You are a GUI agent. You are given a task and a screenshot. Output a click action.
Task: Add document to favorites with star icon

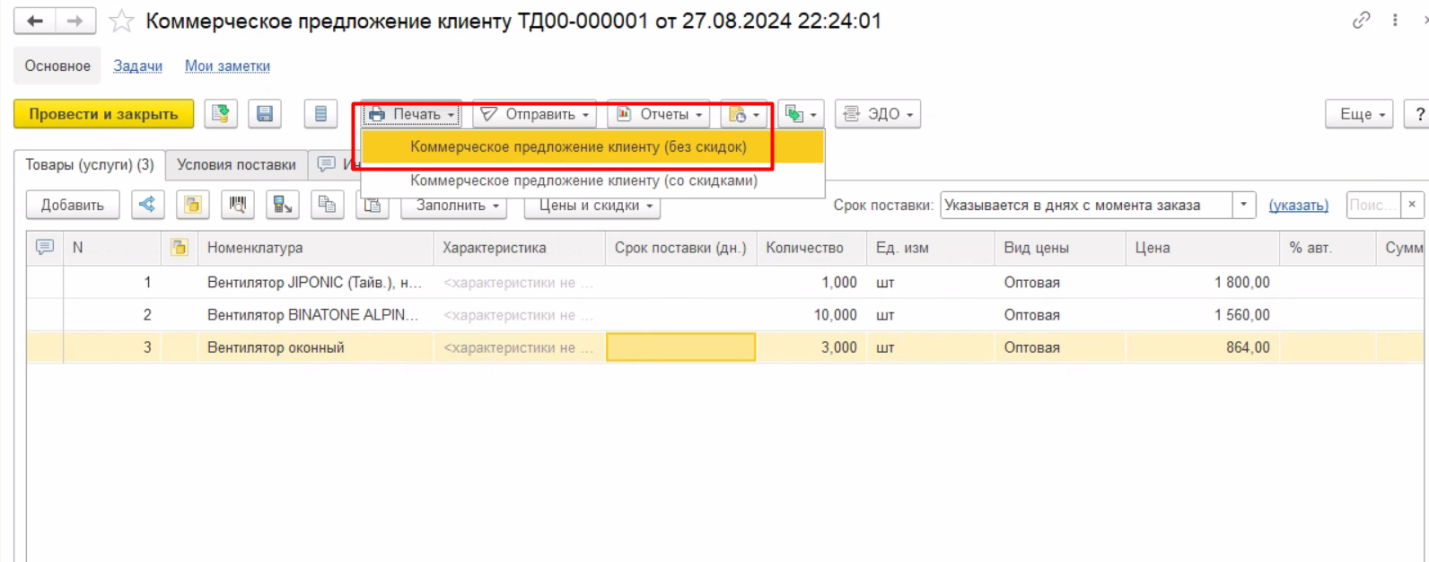(121, 21)
